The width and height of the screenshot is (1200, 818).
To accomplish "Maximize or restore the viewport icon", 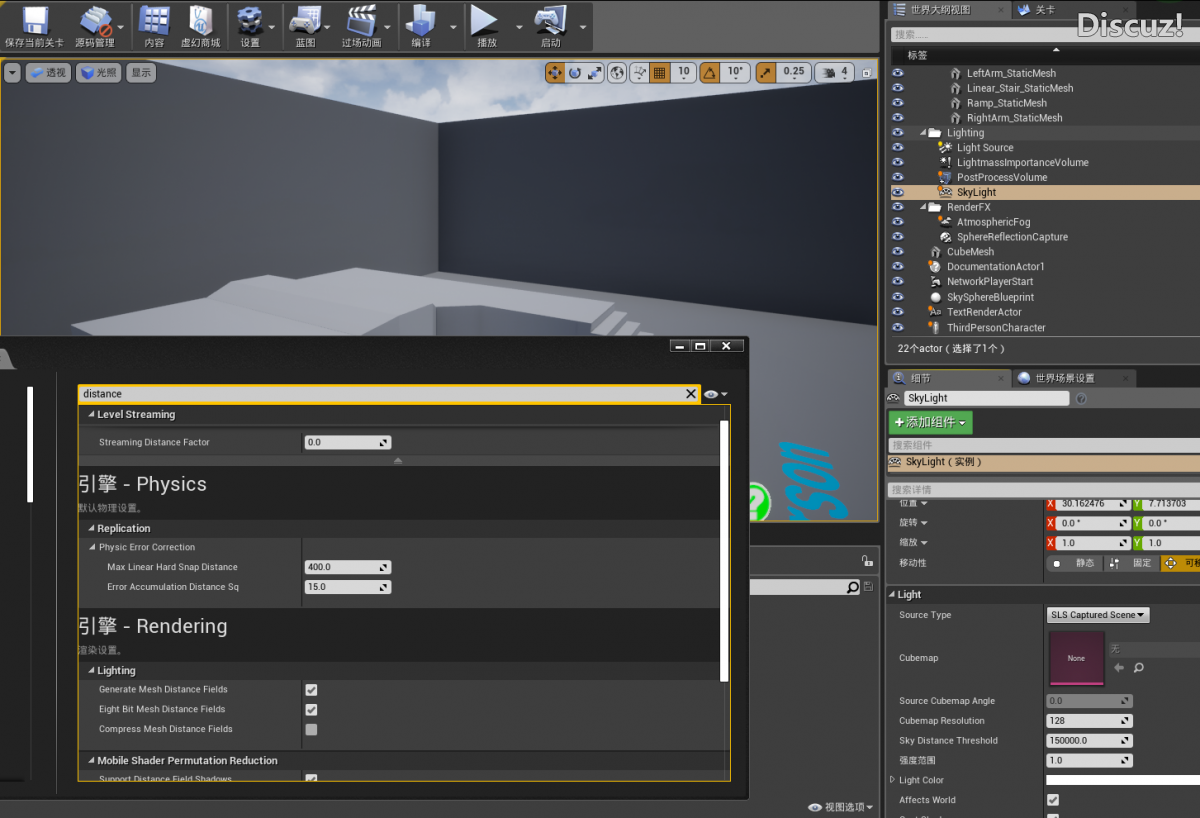I will click(x=868, y=72).
